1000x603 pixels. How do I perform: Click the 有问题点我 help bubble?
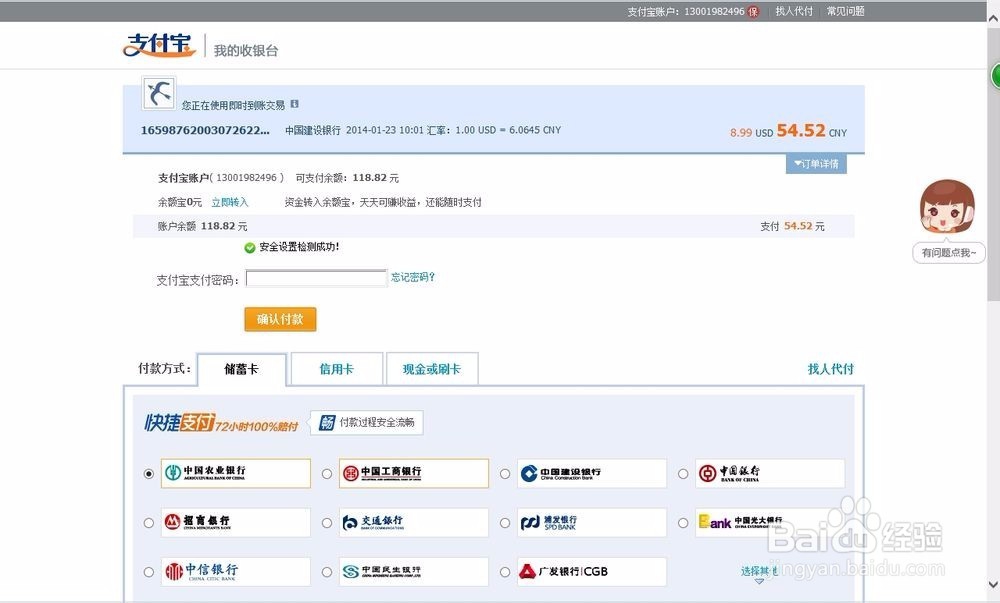point(948,253)
